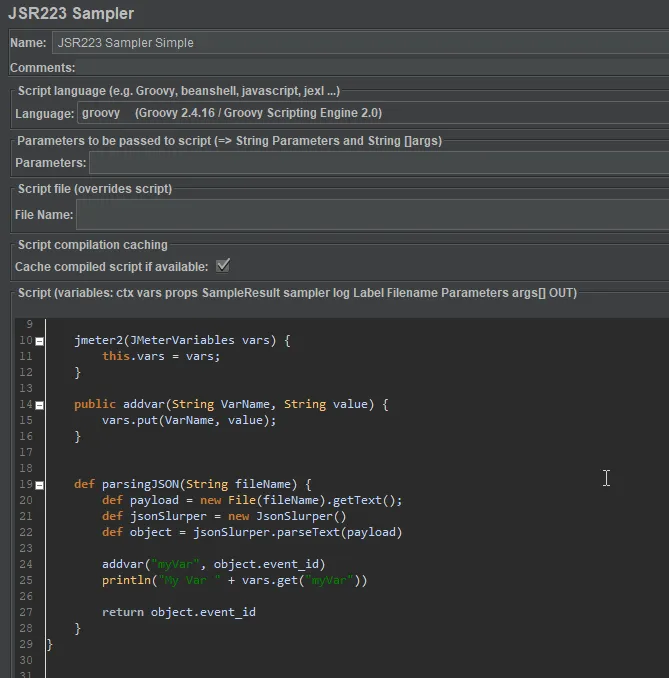Click line 'def parsingJSON(String fileName) {'

coord(192,484)
